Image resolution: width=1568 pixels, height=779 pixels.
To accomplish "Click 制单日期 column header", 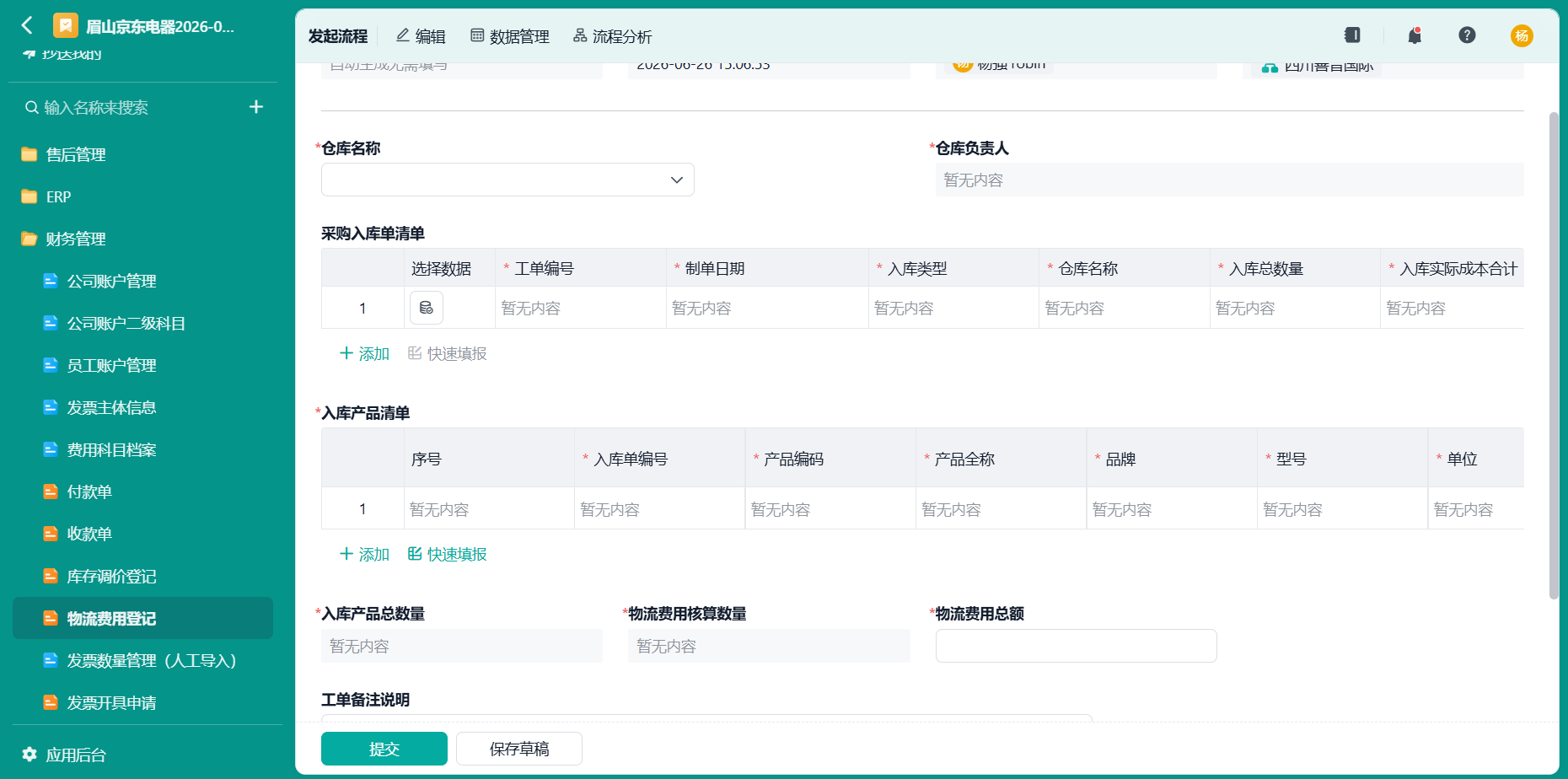I will 767,268.
